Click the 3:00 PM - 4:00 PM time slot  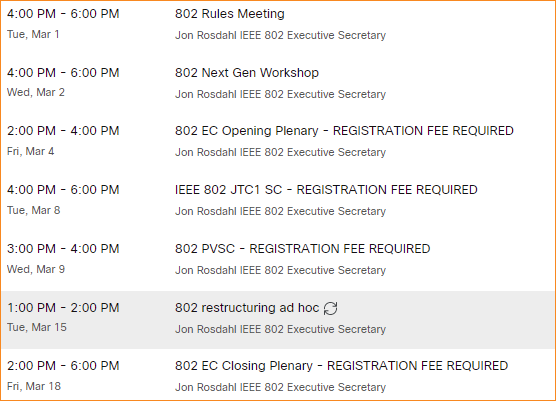pyautogui.click(x=63, y=249)
